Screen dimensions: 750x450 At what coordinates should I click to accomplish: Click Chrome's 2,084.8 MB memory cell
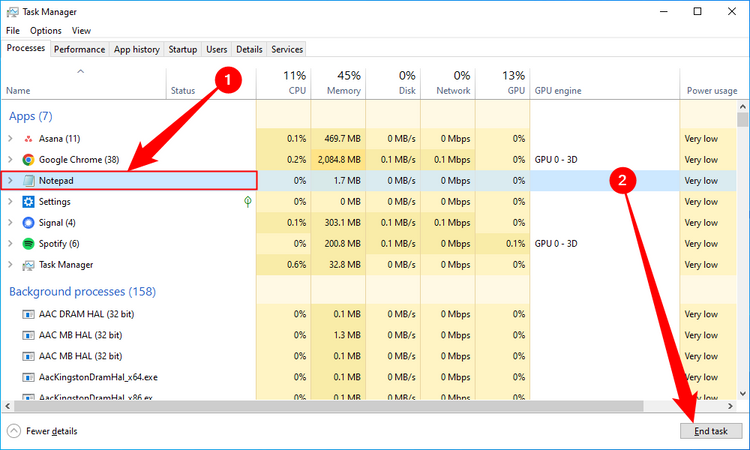click(338, 160)
